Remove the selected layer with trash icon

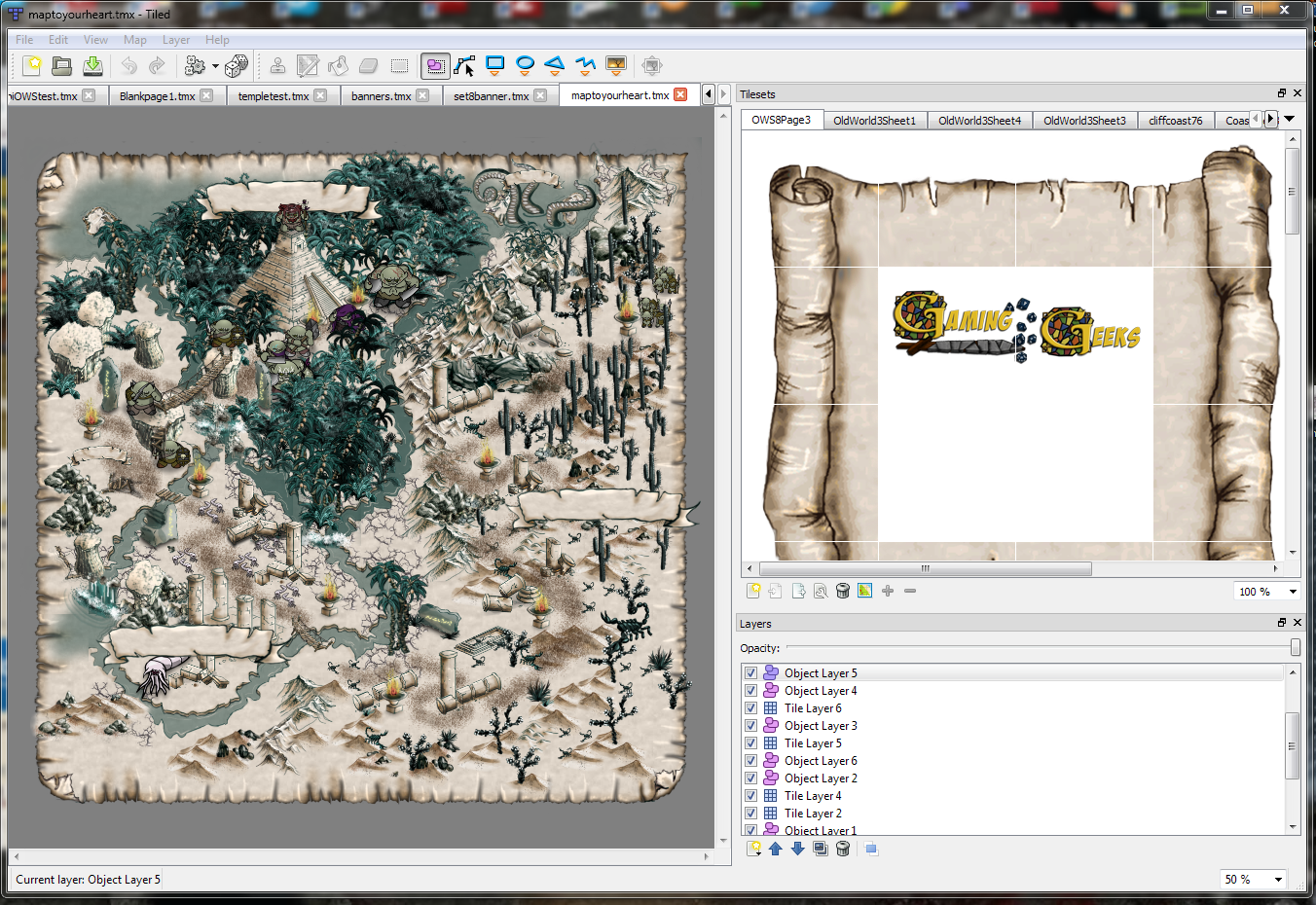[843, 849]
